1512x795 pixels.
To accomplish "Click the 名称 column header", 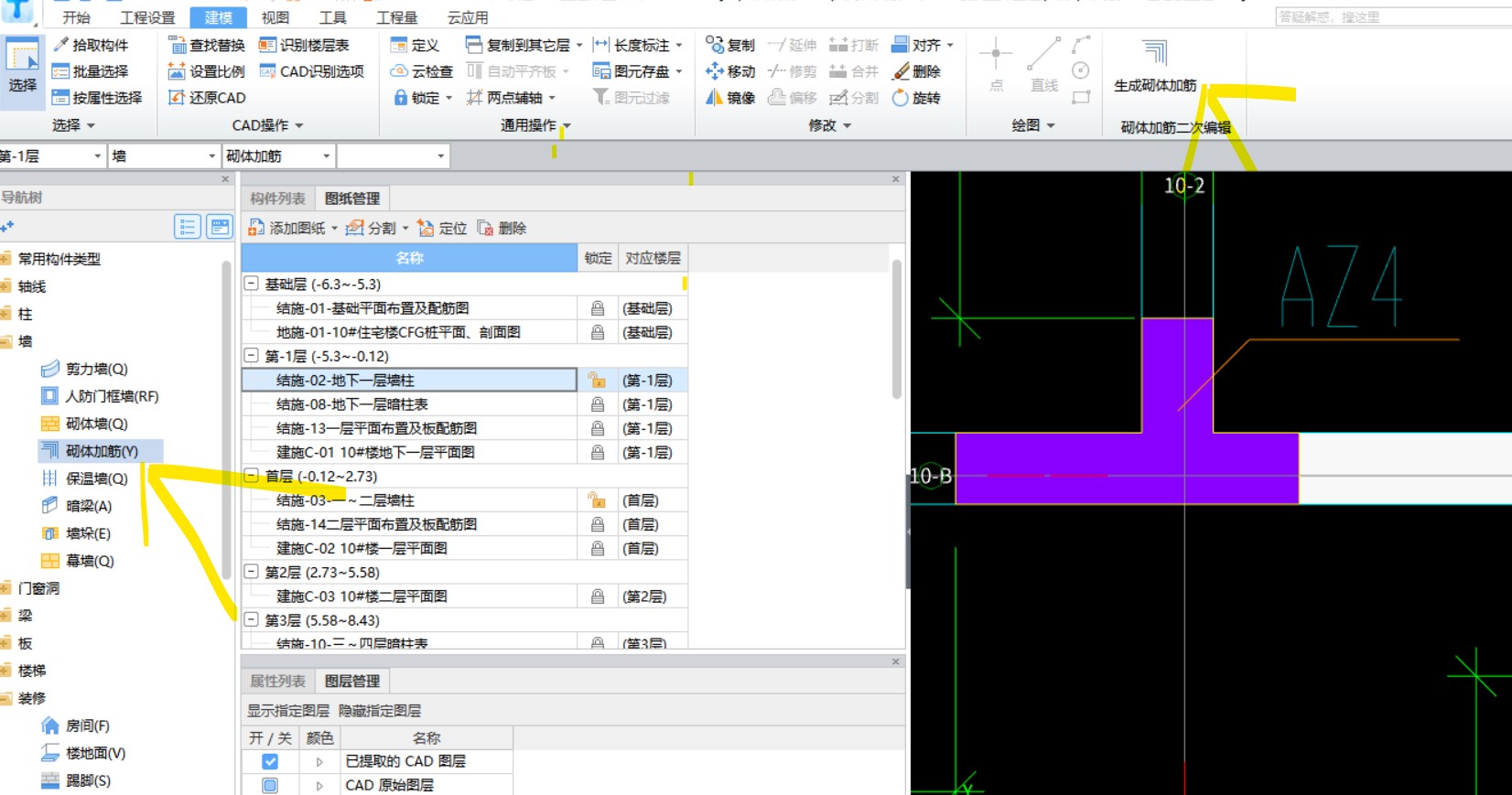I will click(409, 258).
